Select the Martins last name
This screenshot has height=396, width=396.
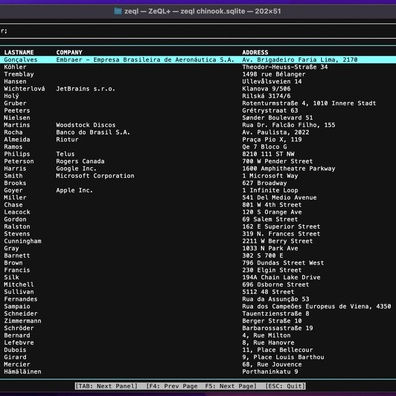click(x=17, y=125)
